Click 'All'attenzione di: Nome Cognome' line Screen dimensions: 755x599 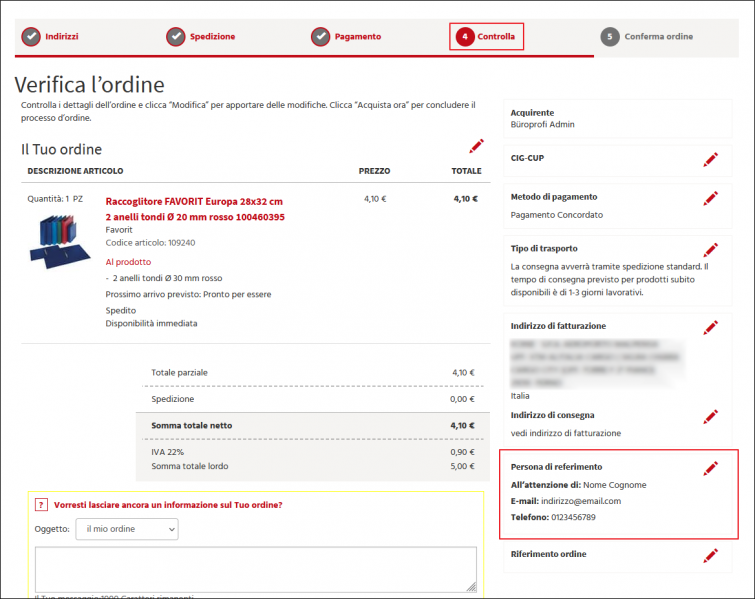coord(578,485)
